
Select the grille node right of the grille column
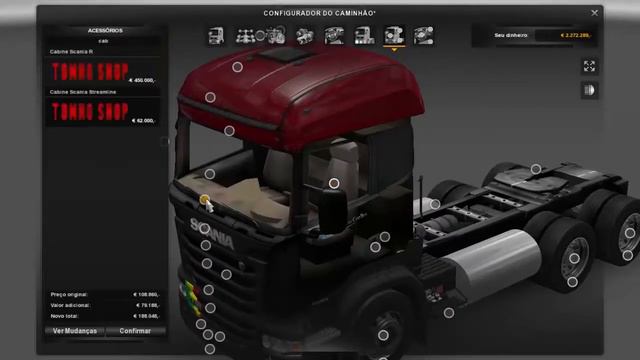tap(226, 275)
